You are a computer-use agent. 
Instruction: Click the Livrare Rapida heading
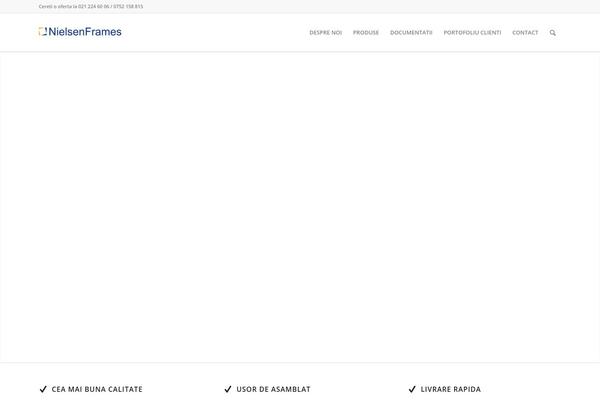pyautogui.click(x=451, y=389)
